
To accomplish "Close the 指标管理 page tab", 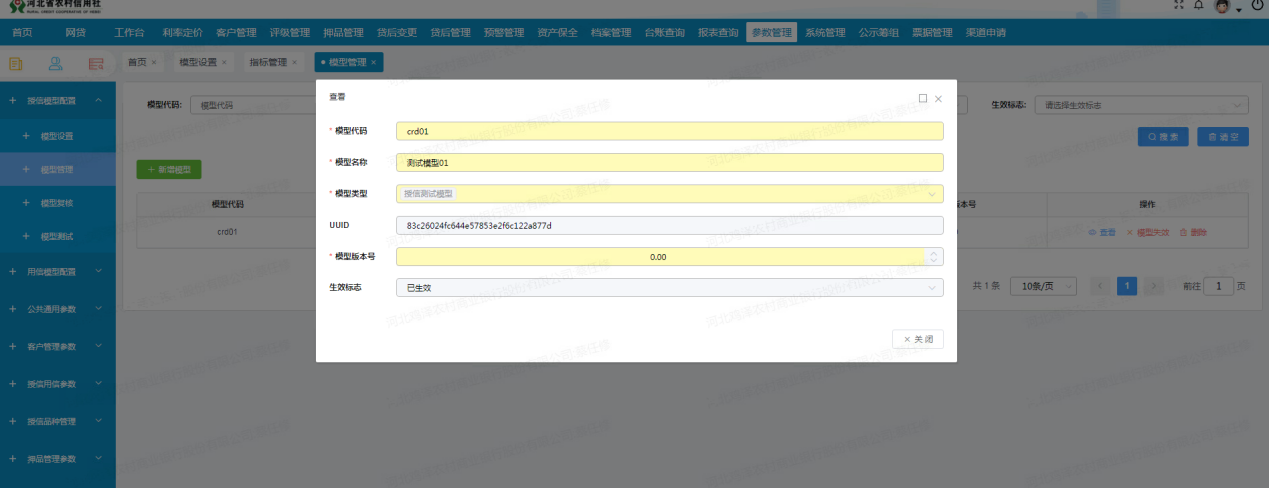I will click(x=295, y=62).
